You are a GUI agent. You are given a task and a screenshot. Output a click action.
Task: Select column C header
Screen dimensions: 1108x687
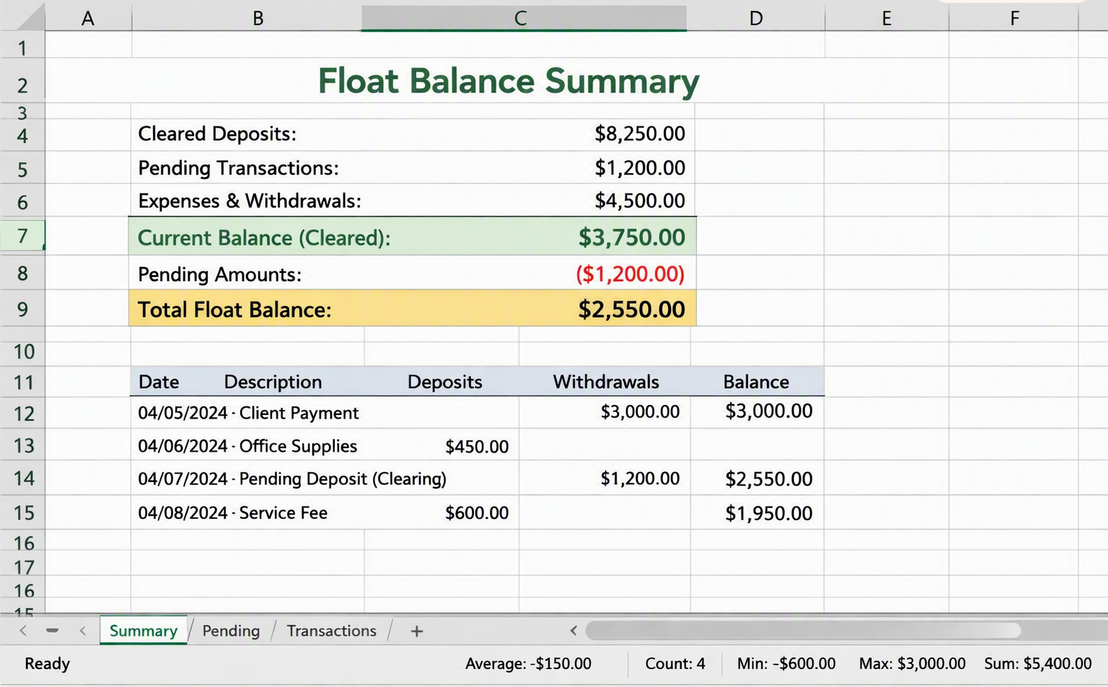coord(524,18)
